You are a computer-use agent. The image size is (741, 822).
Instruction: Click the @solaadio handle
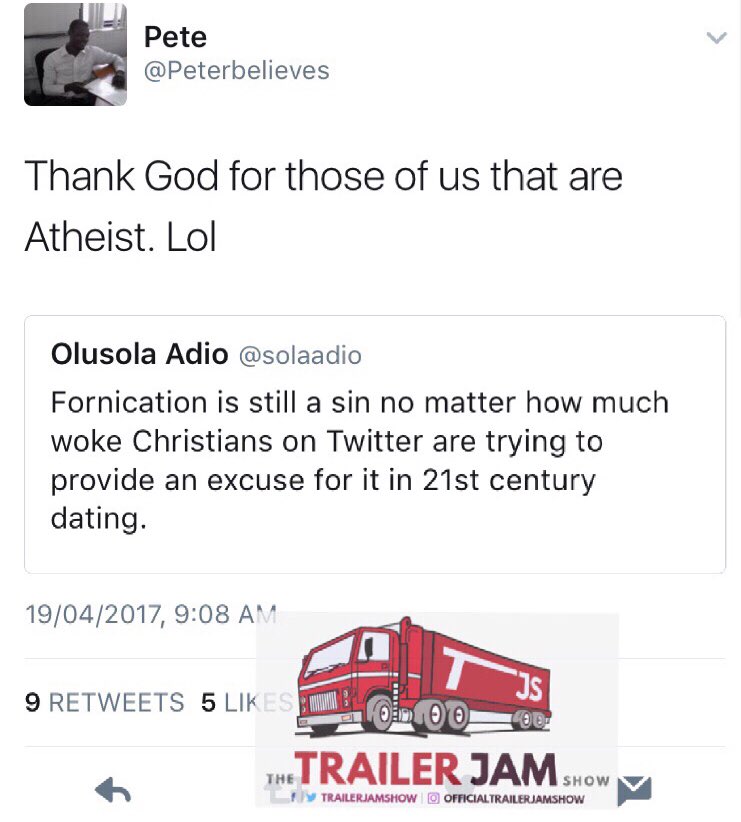click(x=300, y=355)
